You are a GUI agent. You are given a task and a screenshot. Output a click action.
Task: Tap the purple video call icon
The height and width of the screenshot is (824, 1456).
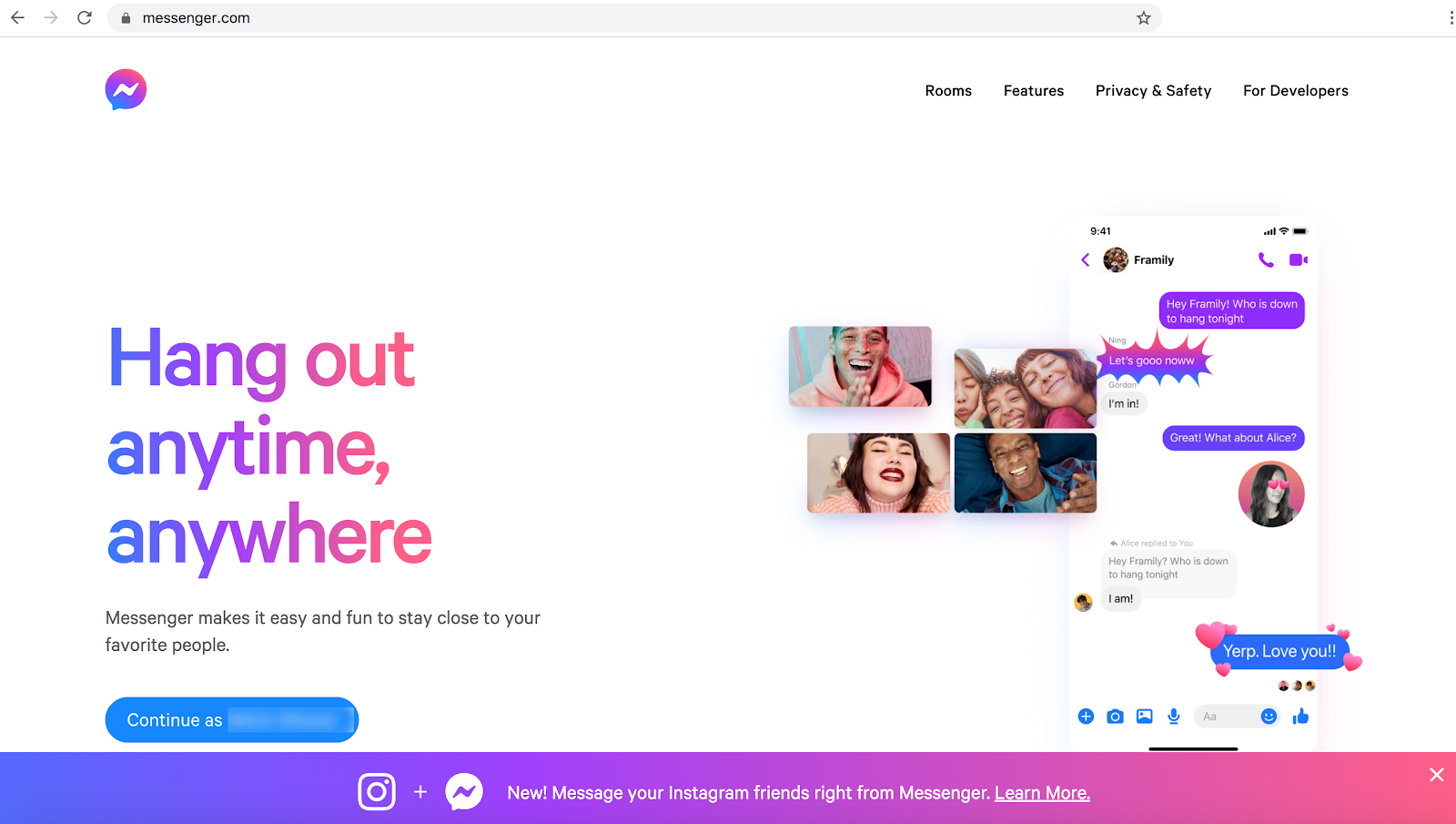point(1299,259)
